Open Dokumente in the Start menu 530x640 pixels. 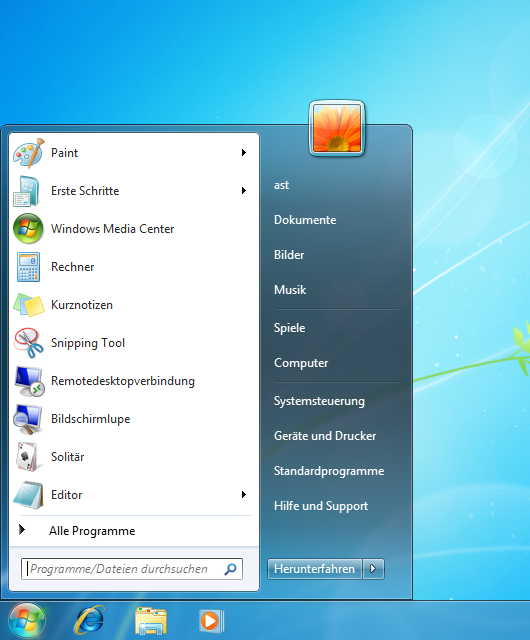click(x=305, y=220)
